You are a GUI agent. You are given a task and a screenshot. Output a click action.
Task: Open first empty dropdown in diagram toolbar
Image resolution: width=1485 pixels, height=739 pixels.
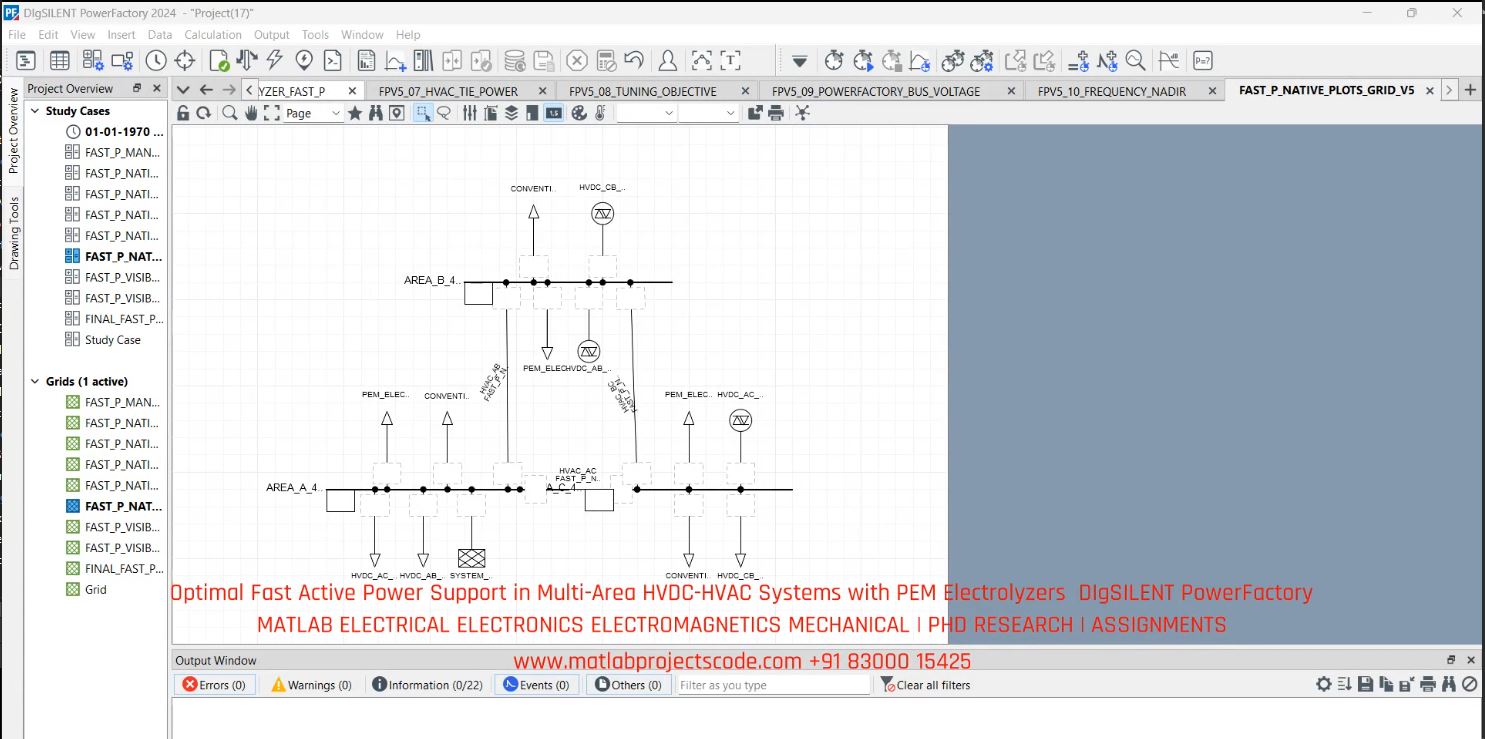click(x=647, y=113)
